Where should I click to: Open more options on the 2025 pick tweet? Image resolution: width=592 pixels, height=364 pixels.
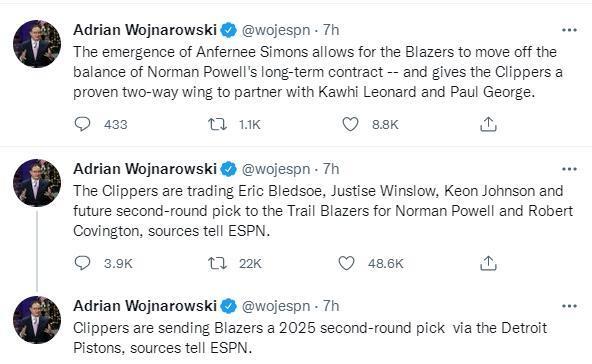[x=569, y=306]
